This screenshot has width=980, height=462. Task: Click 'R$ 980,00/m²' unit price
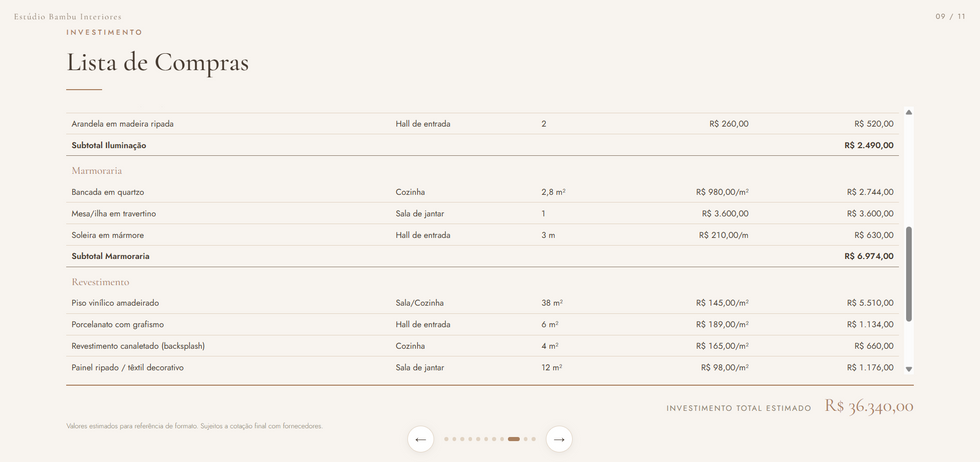pyautogui.click(x=722, y=192)
